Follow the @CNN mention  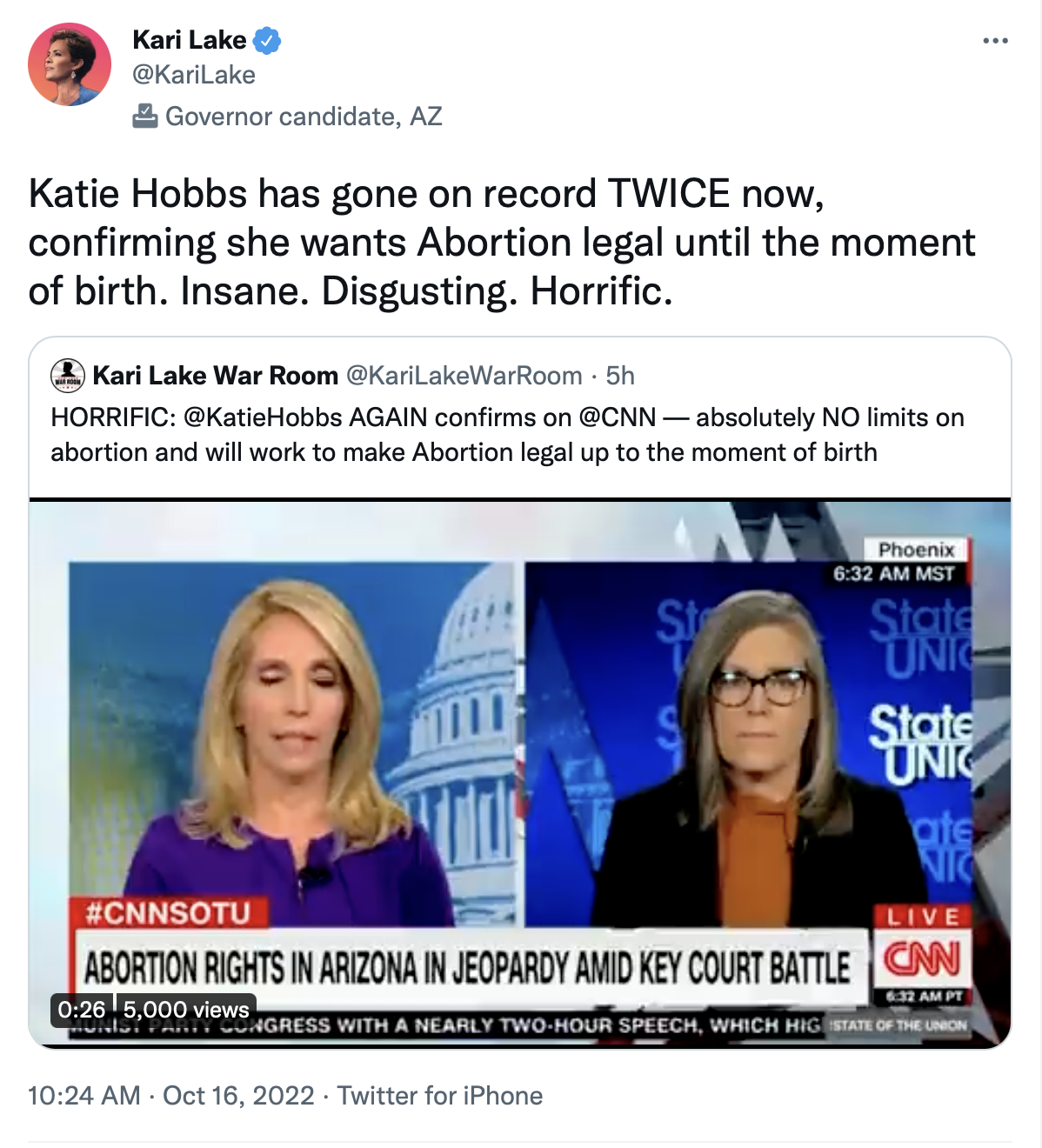618,417
